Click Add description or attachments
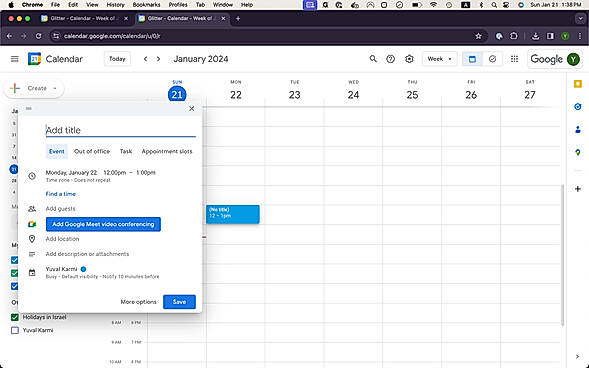This screenshot has height=368, width=589. [x=87, y=254]
